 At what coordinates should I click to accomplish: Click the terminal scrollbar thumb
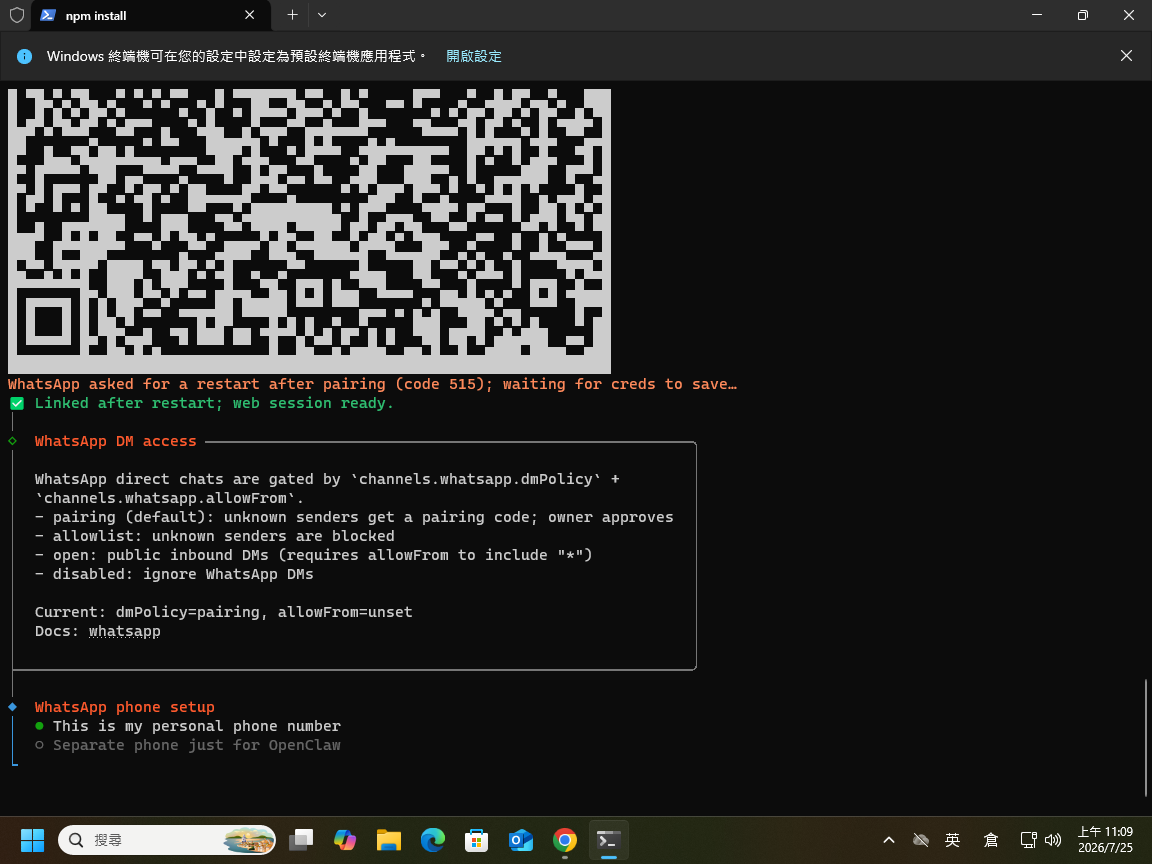pos(1145,738)
